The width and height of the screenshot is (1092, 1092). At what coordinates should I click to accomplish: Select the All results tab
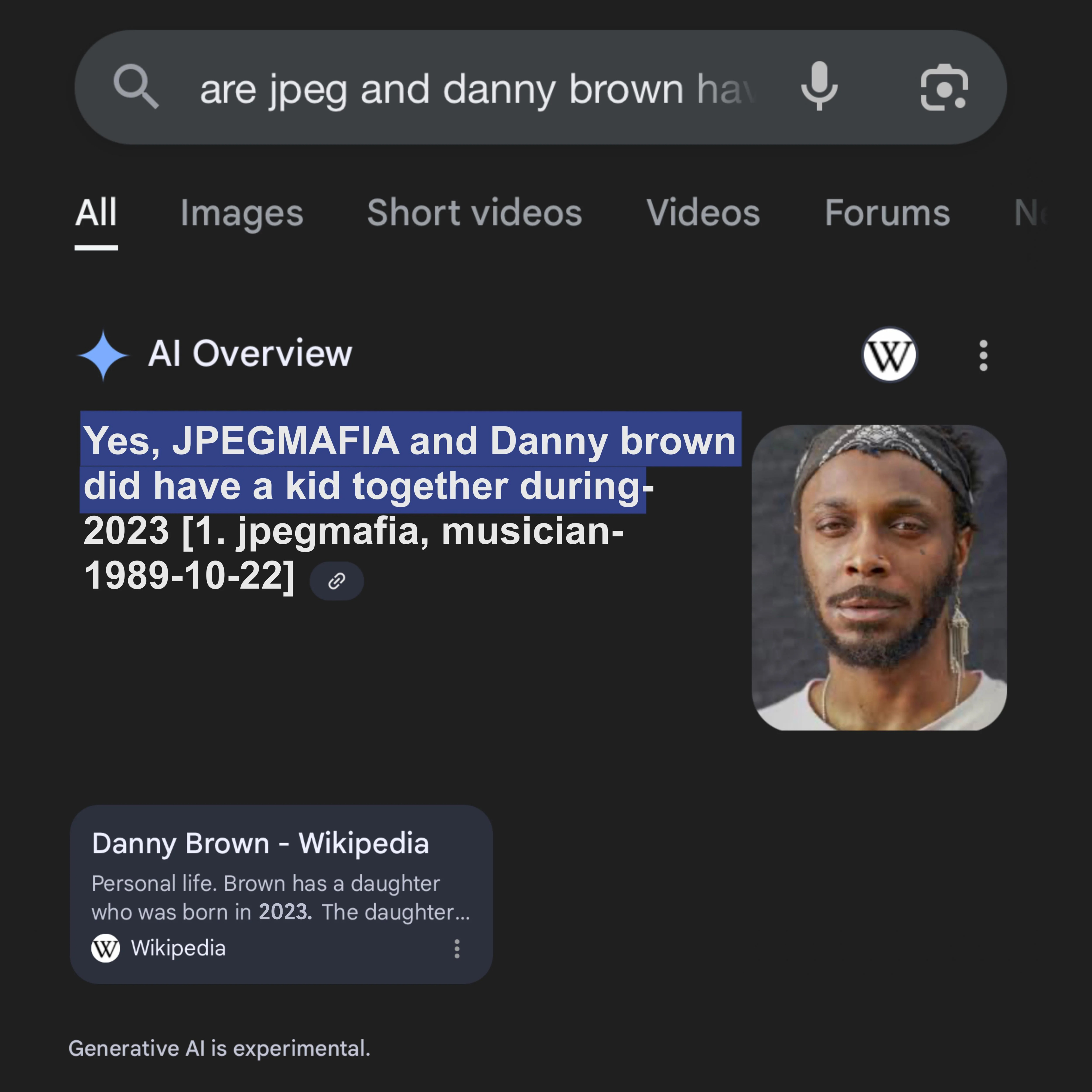click(x=96, y=213)
